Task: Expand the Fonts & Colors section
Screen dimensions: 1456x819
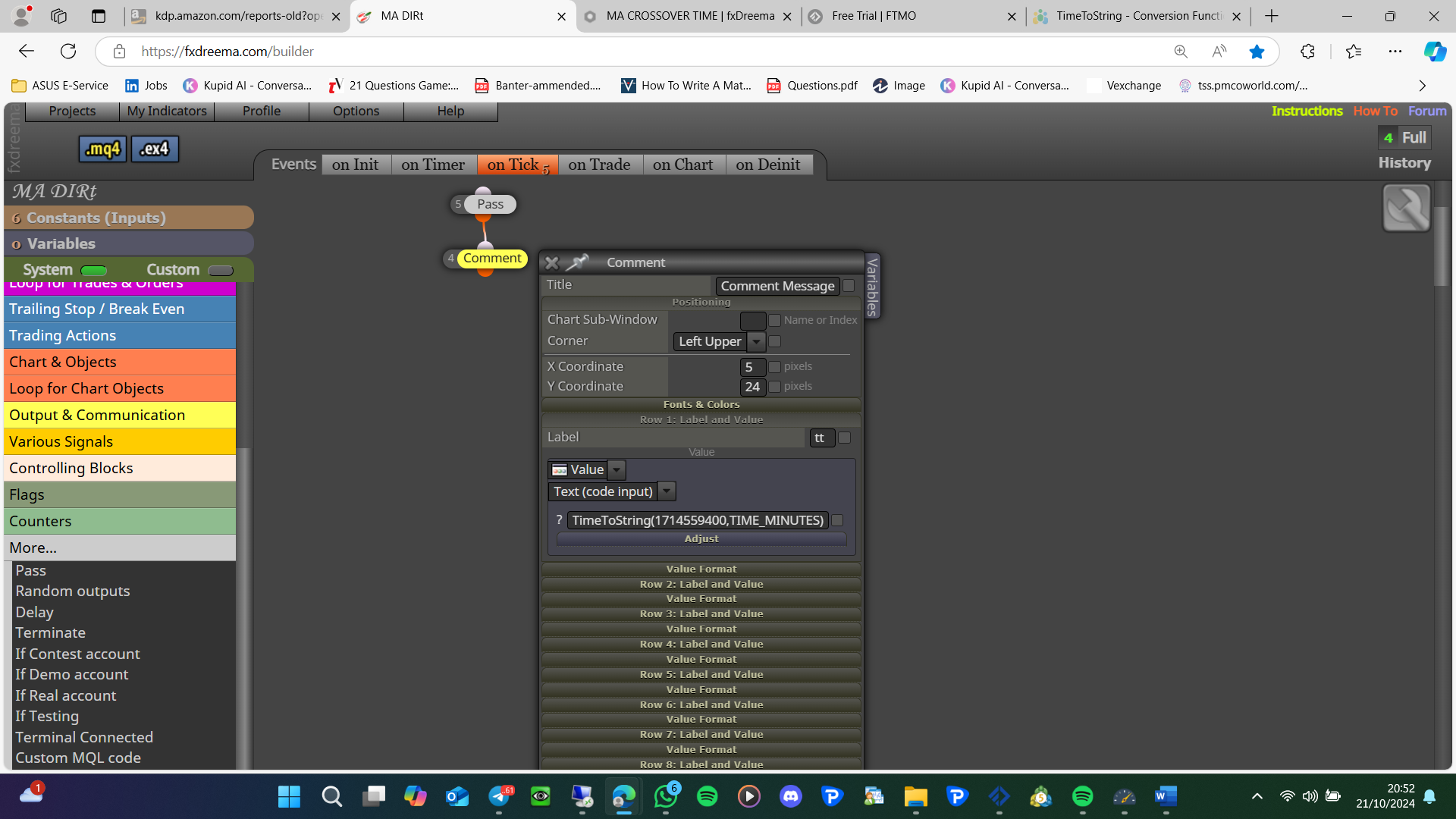Action: [701, 404]
